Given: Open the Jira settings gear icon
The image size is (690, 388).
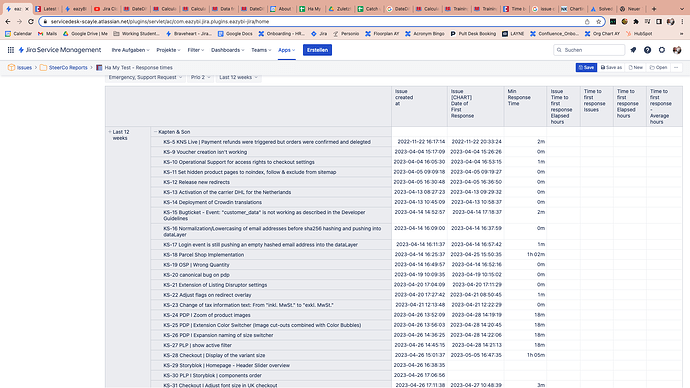Looking at the screenshot, I should [x=662, y=50].
